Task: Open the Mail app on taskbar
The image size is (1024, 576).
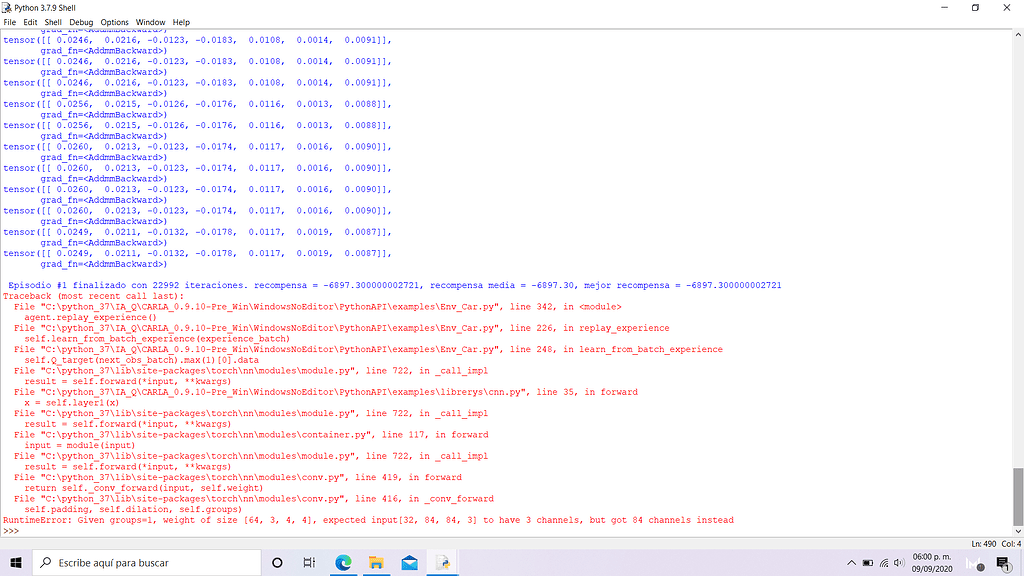Action: (409, 562)
